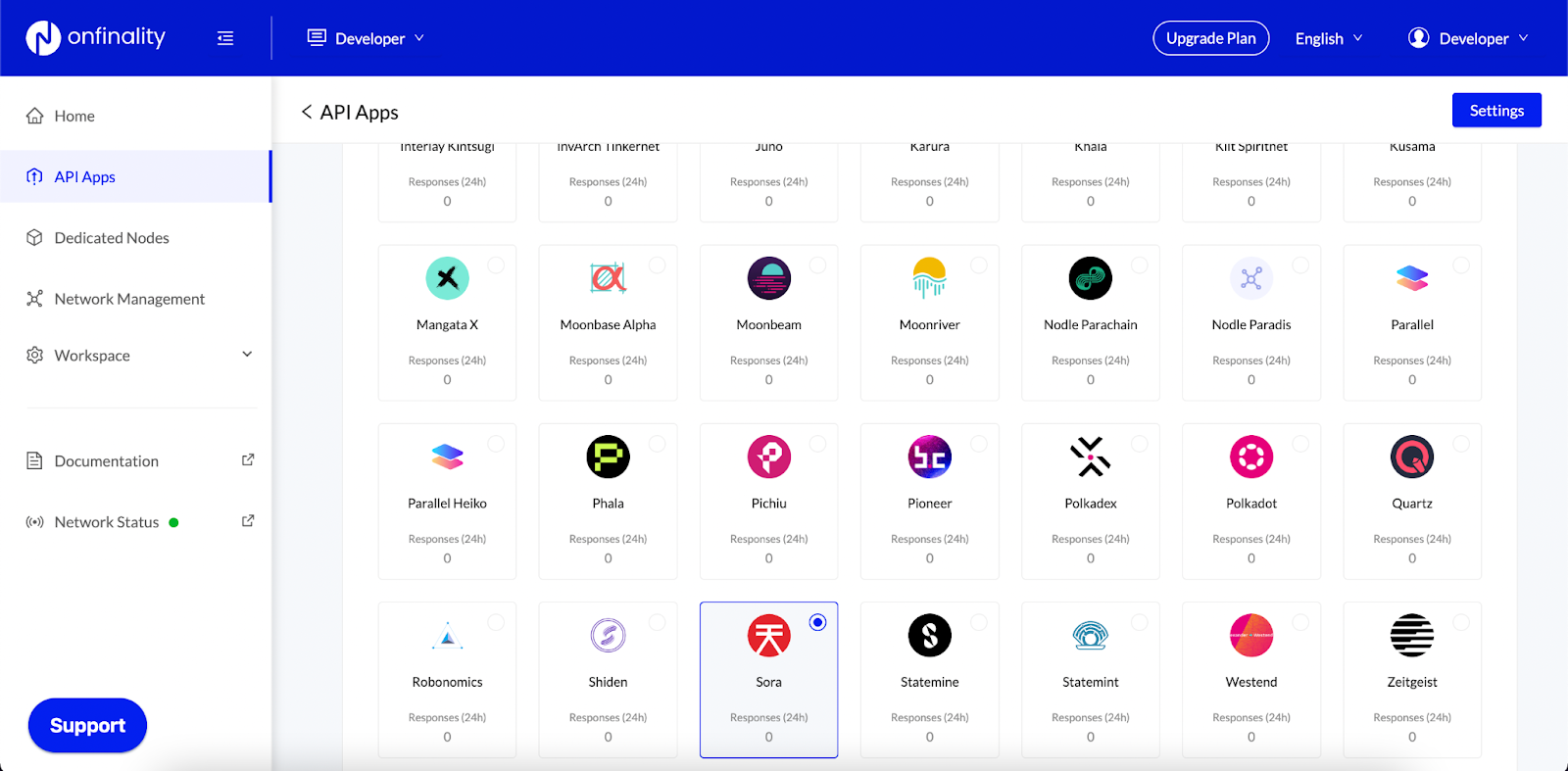
Task: Click the Phala network icon
Action: 608,457
